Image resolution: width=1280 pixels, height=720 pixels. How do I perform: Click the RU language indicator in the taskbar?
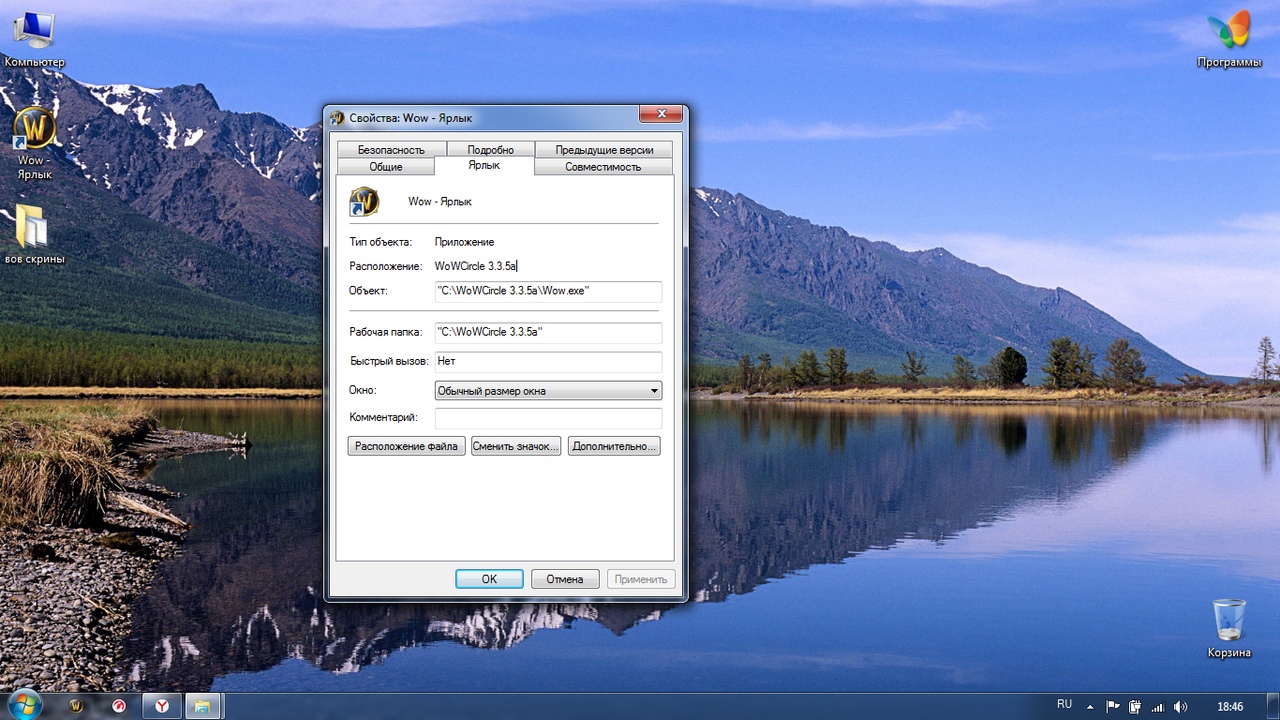(1065, 705)
